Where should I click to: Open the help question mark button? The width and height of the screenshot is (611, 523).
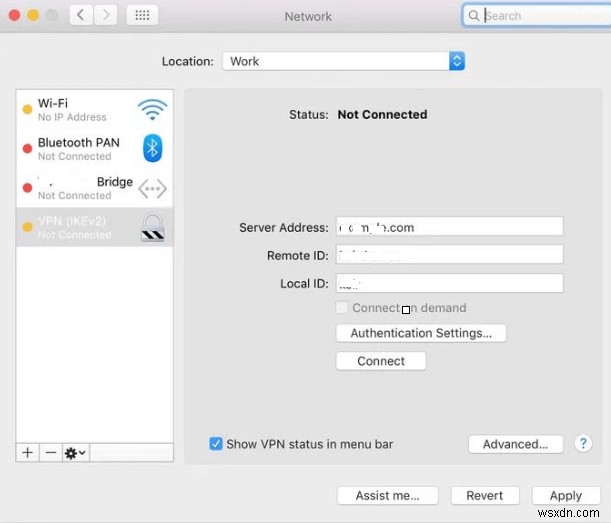[x=583, y=443]
